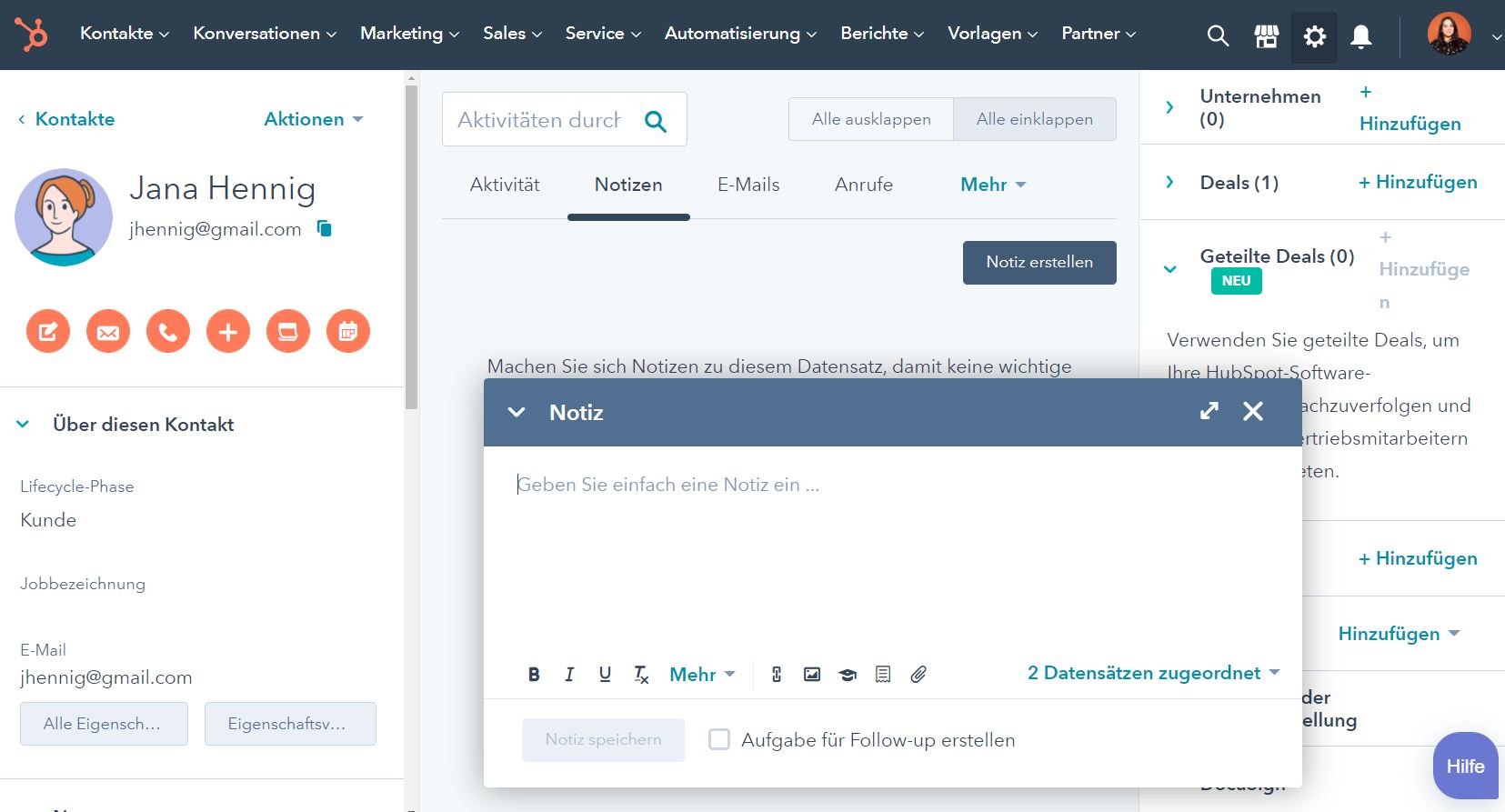This screenshot has width=1505, height=812.
Task: Open the marketplace icon in top bar
Action: tap(1266, 36)
